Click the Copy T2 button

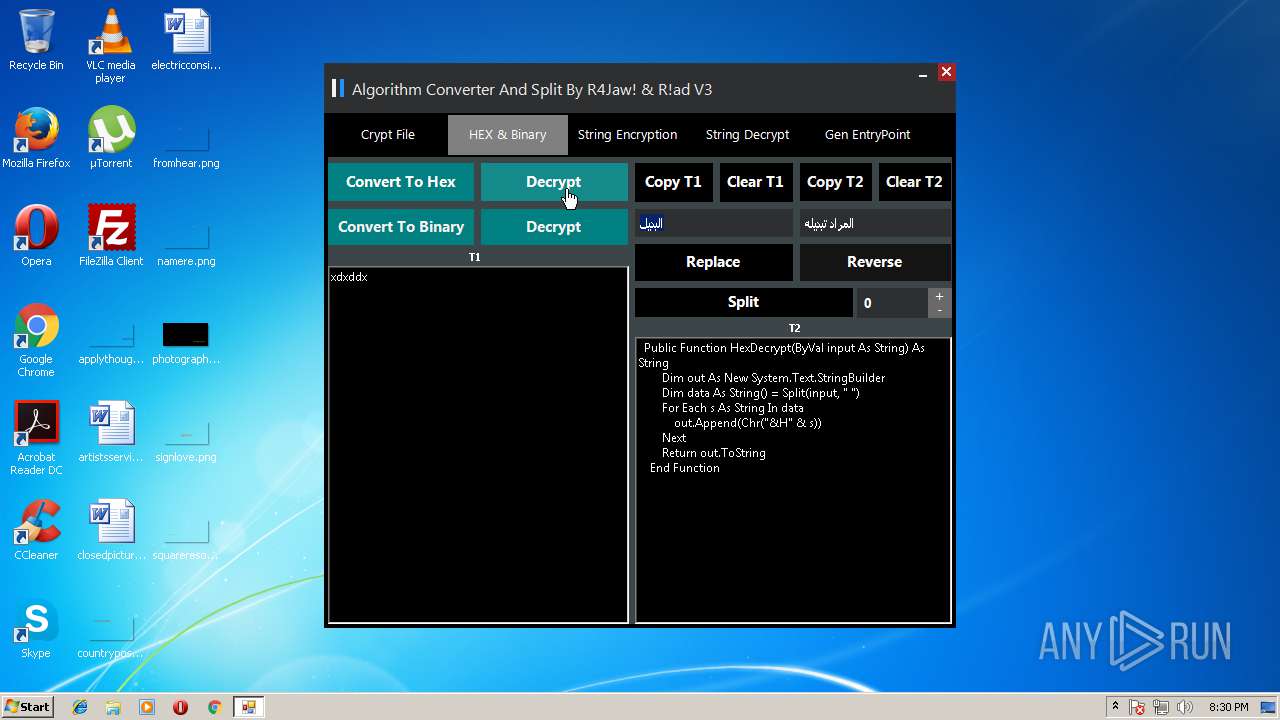835,182
